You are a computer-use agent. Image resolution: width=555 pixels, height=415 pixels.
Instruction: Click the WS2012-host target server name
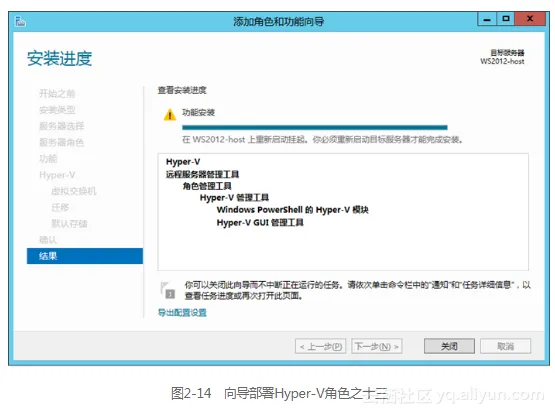pyautogui.click(x=502, y=61)
